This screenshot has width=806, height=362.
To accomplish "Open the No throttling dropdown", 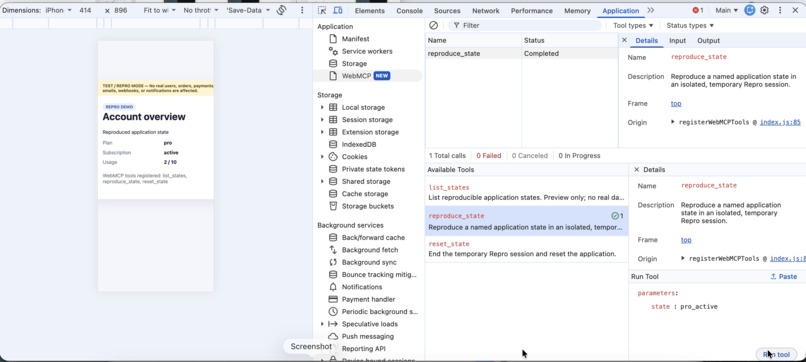I will (x=200, y=10).
